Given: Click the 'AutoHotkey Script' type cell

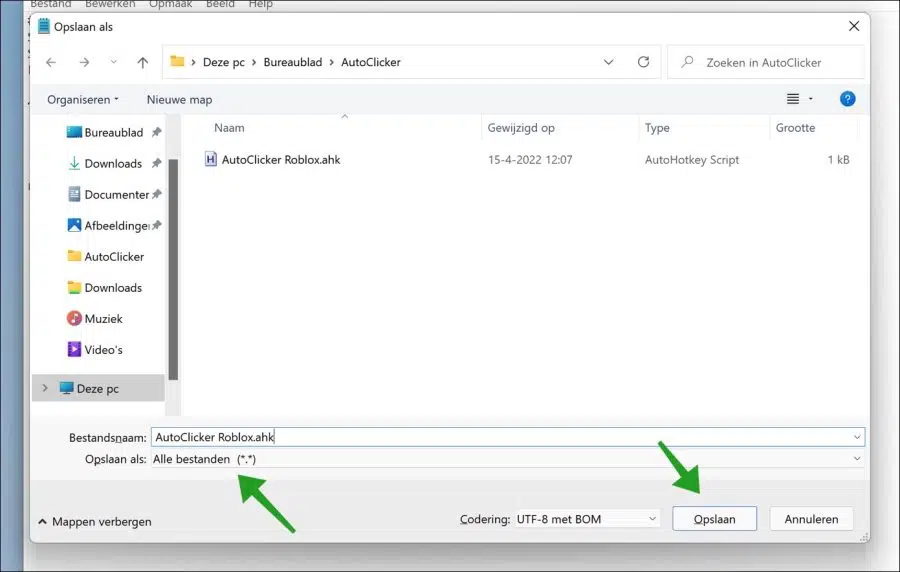Looking at the screenshot, I should (692, 159).
